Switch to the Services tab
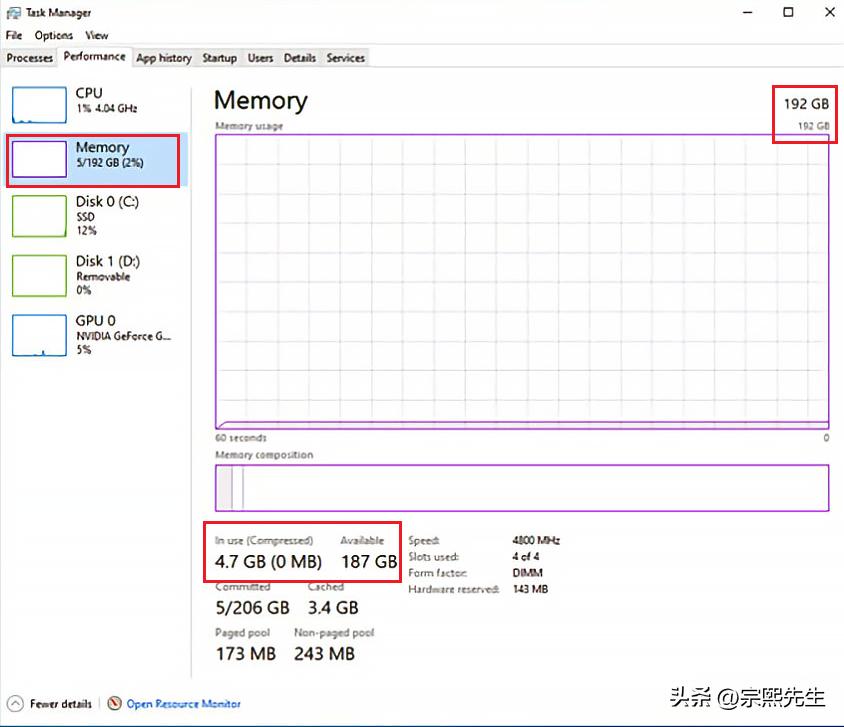The image size is (844, 727). 346,58
